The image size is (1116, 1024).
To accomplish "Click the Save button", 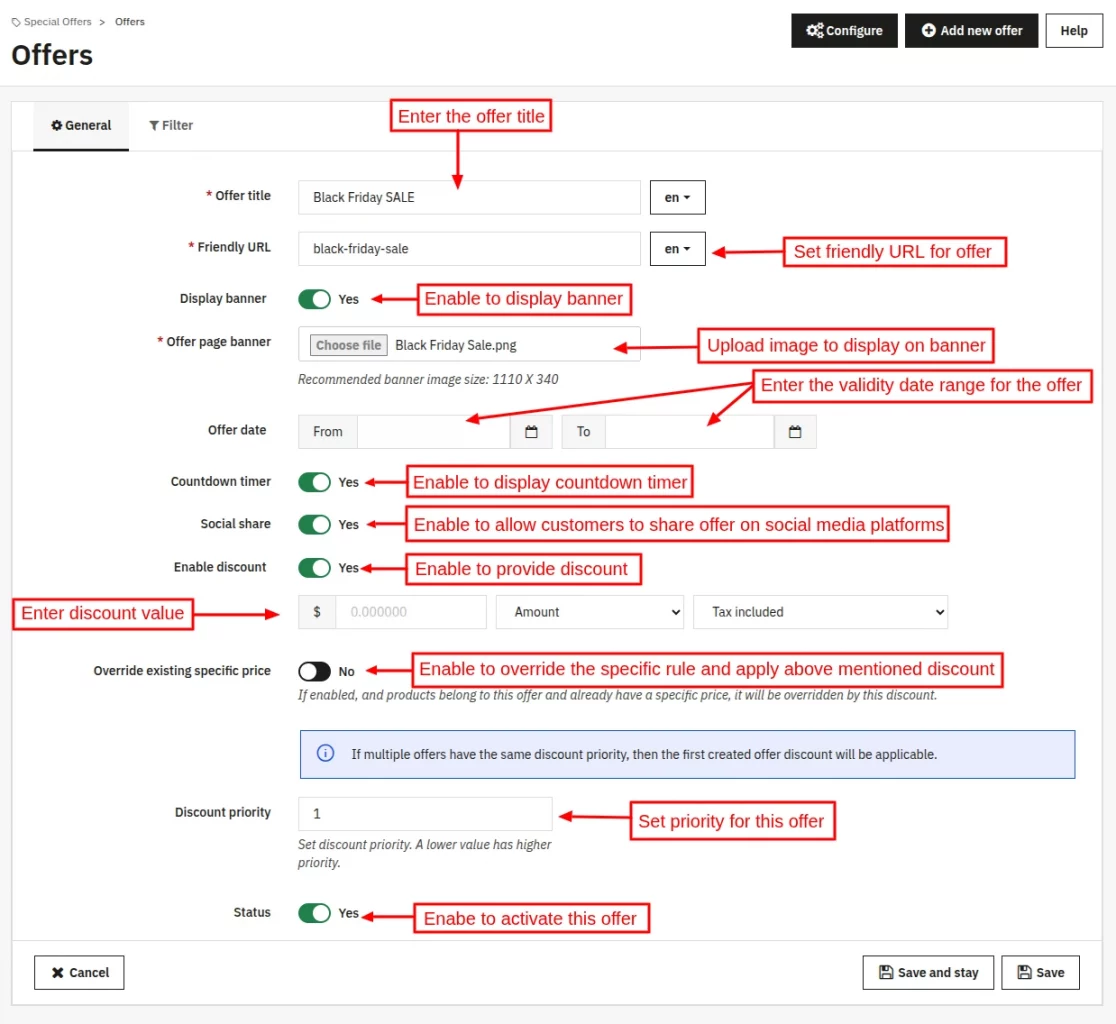I will tap(1041, 972).
